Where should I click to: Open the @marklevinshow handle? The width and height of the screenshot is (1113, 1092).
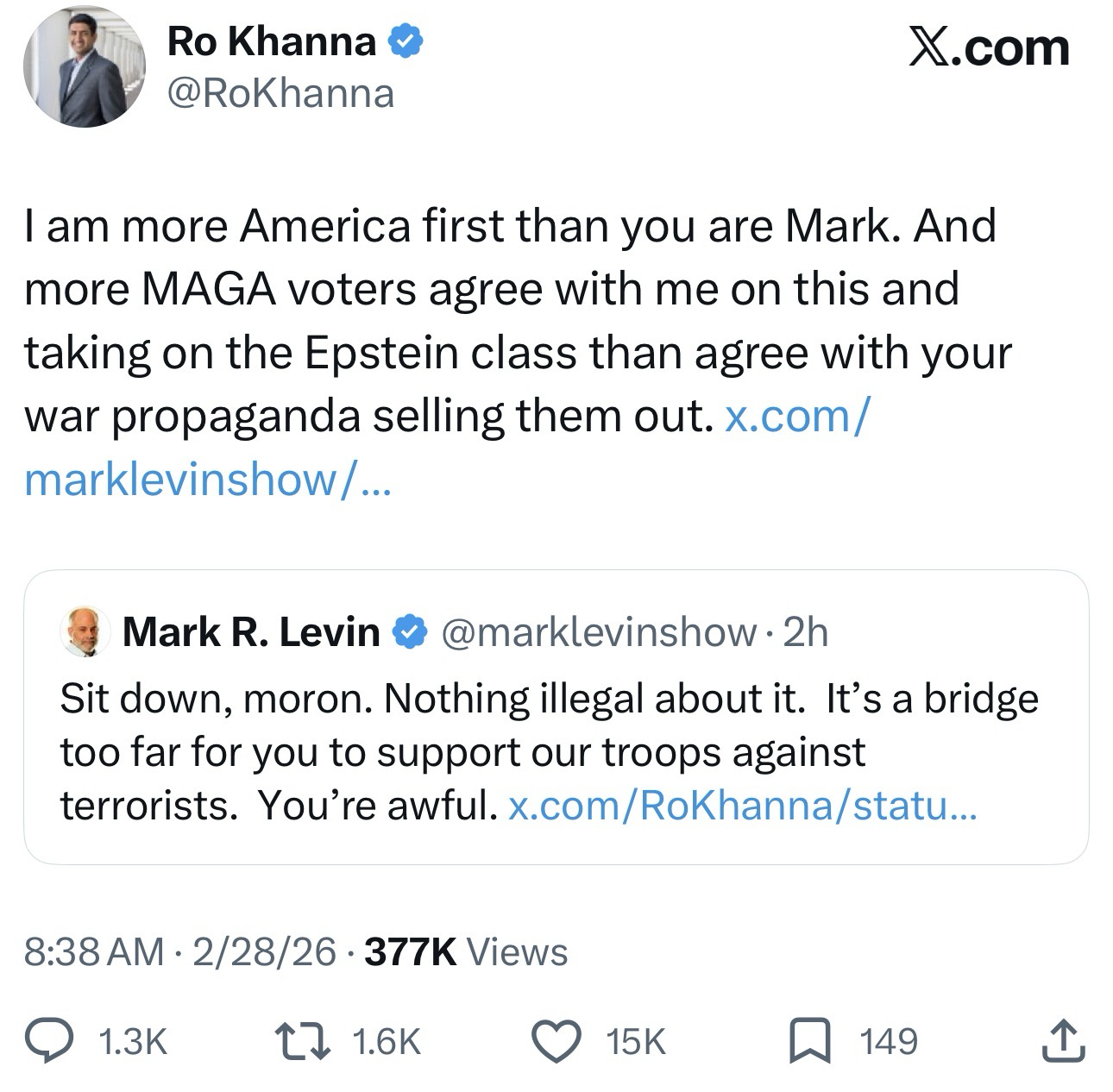599,632
